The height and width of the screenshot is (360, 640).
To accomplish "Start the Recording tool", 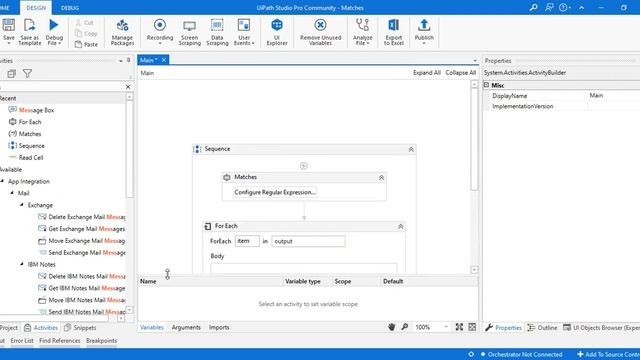I will [x=160, y=31].
